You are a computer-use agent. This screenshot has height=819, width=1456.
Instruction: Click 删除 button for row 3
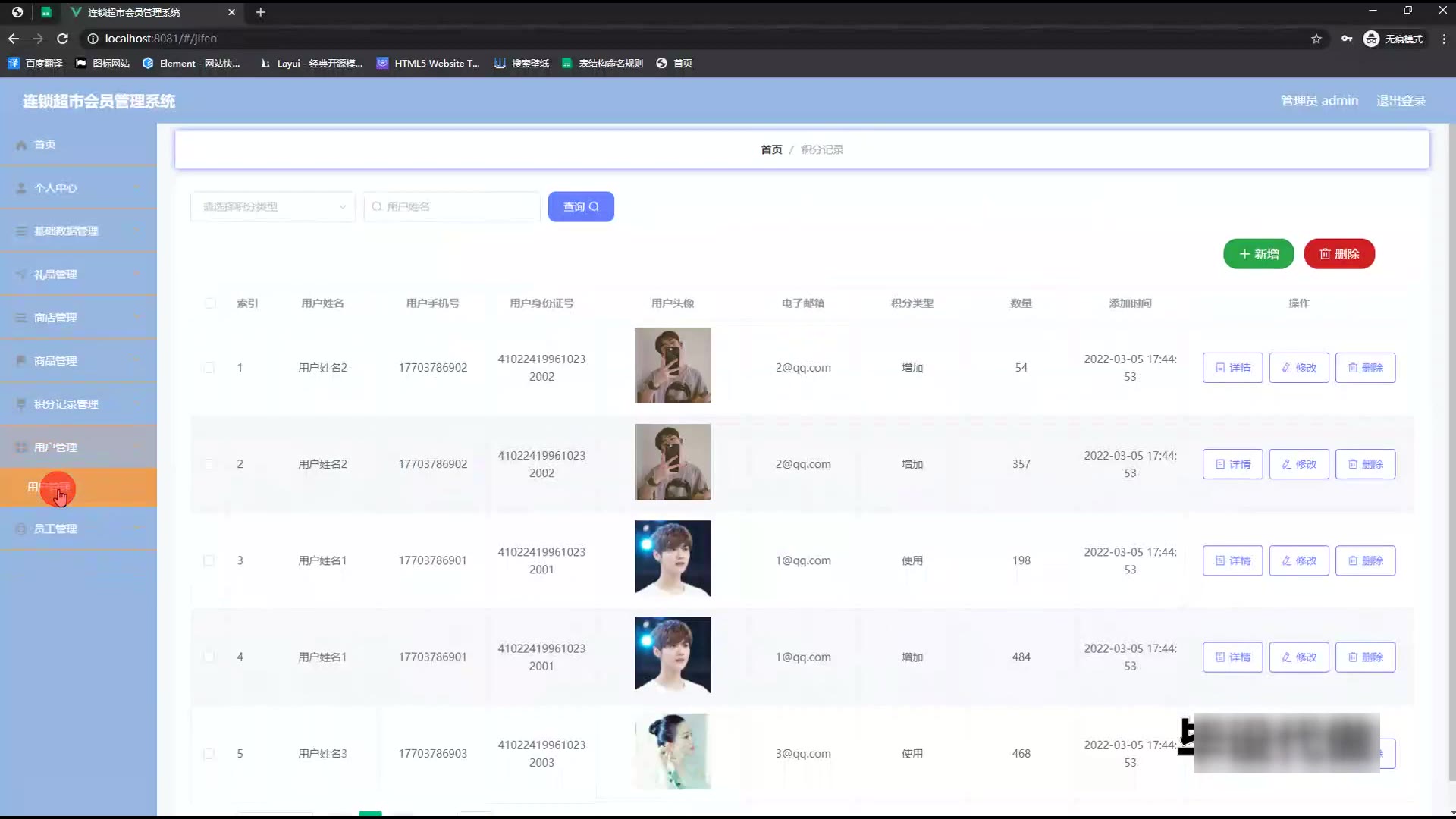click(x=1365, y=560)
